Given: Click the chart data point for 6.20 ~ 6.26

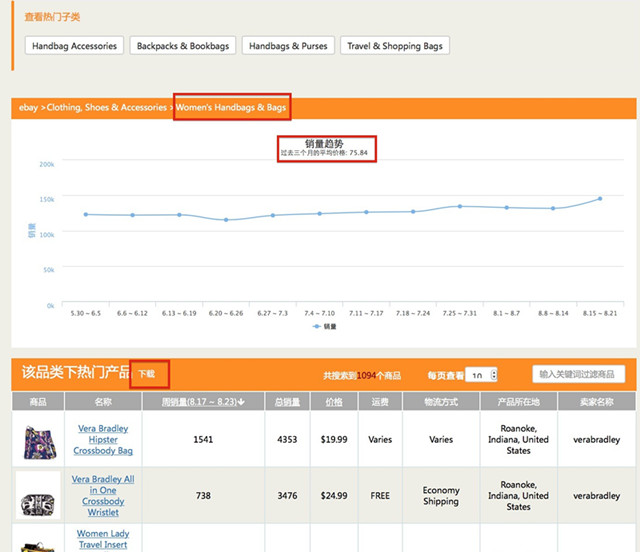Looking at the screenshot, I should 226,220.
